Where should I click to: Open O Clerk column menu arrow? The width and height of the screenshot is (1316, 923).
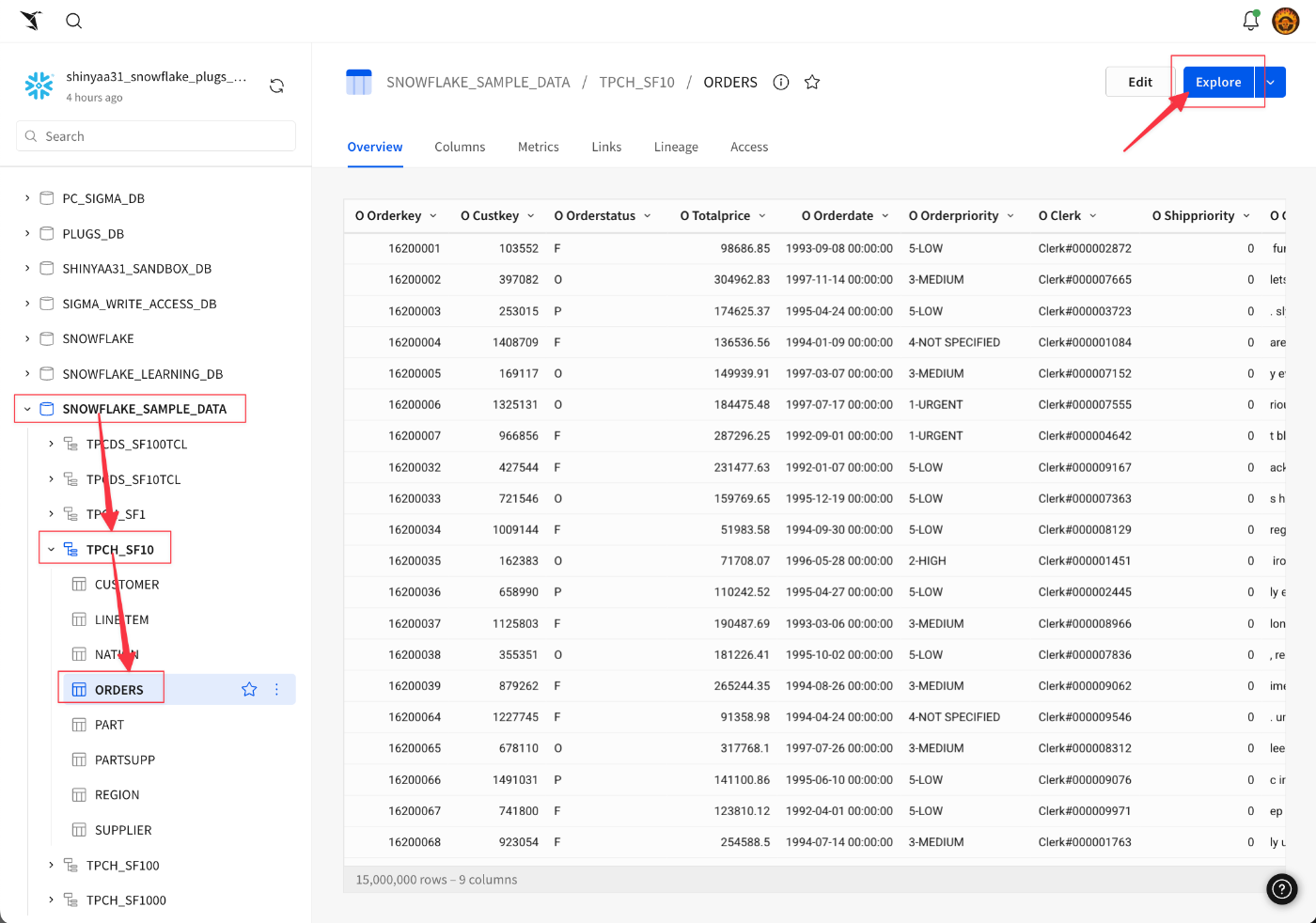(1093, 216)
